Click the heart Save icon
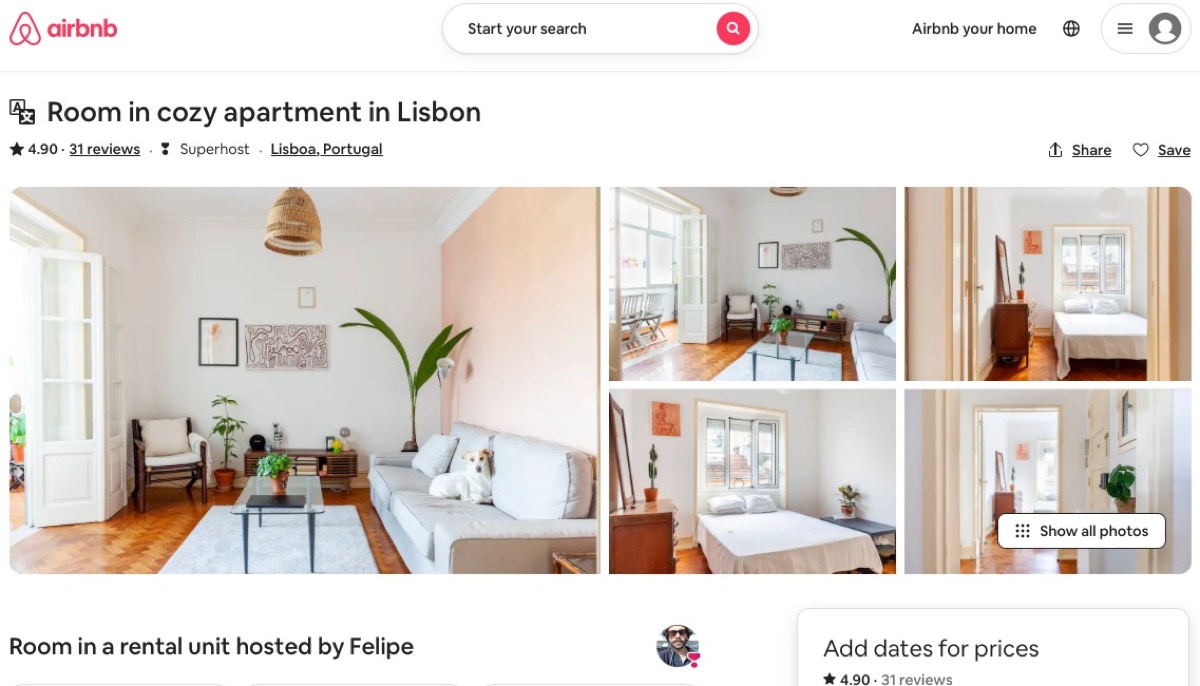Viewport: 1200px width, 686px height. (x=1140, y=150)
